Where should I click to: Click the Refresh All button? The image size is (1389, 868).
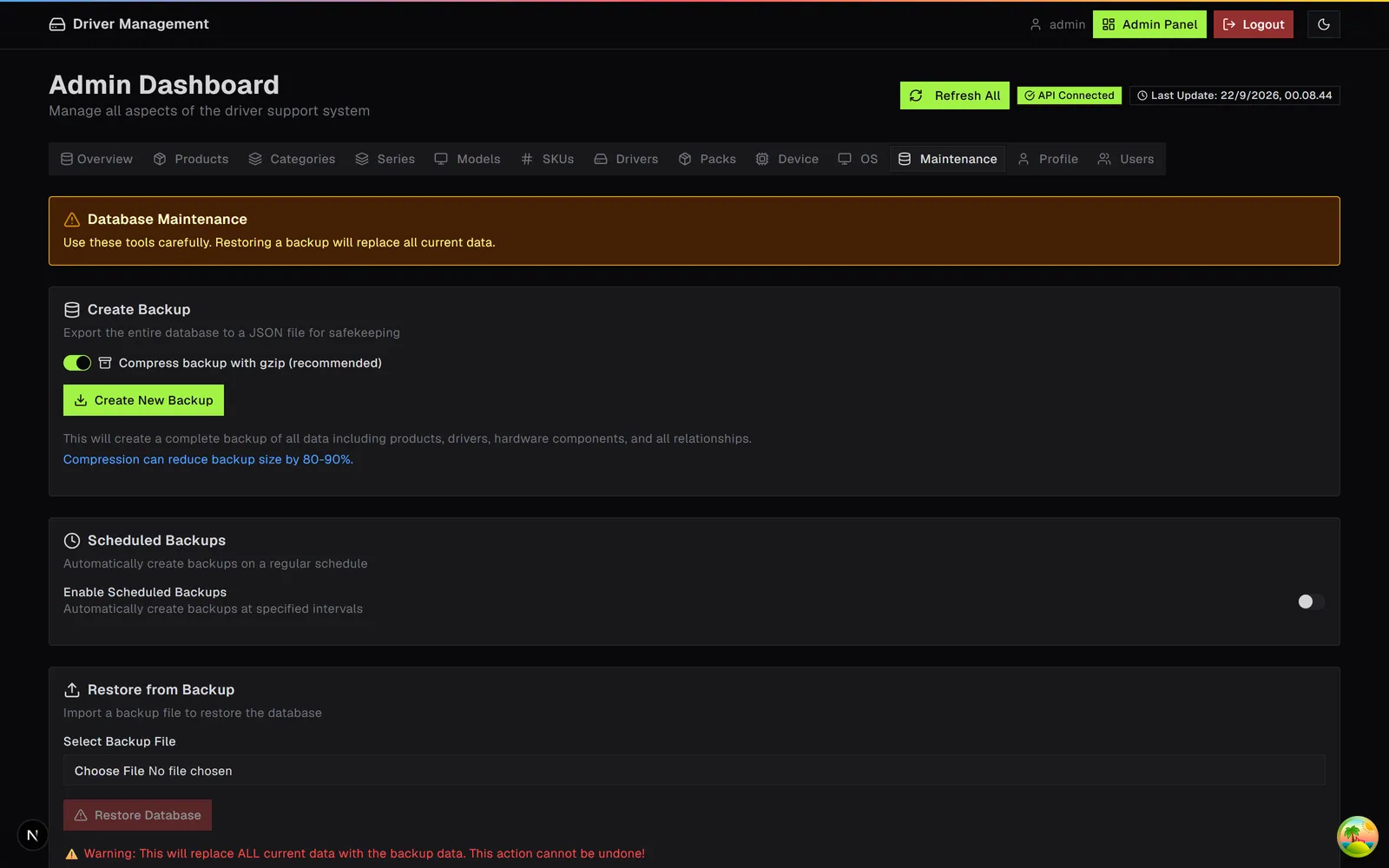pyautogui.click(x=955, y=95)
